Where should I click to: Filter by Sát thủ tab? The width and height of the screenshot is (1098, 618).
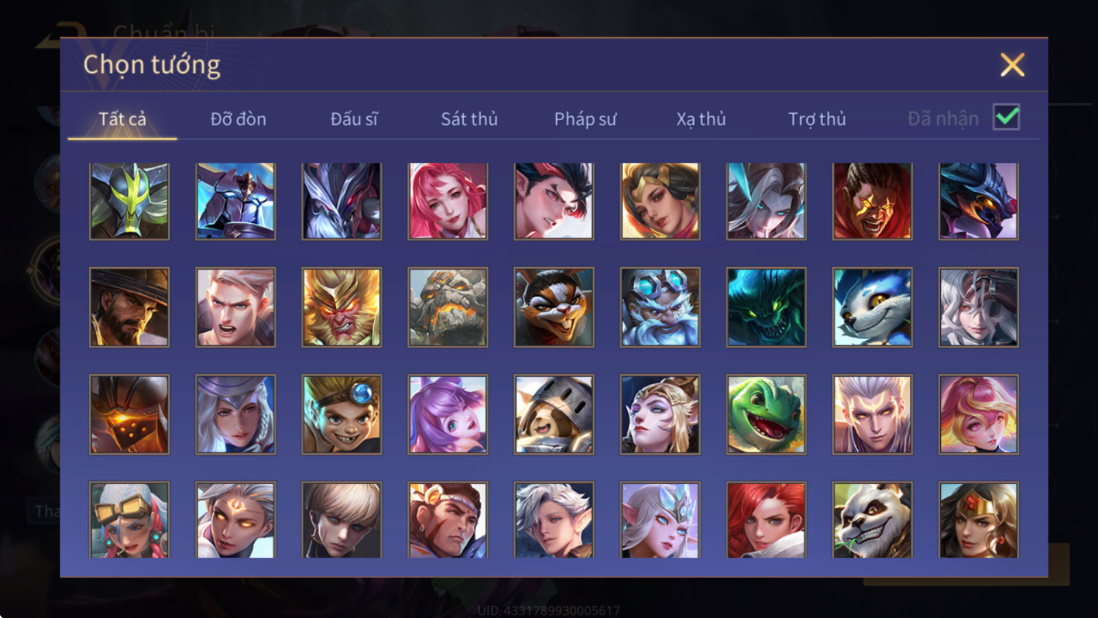469,119
